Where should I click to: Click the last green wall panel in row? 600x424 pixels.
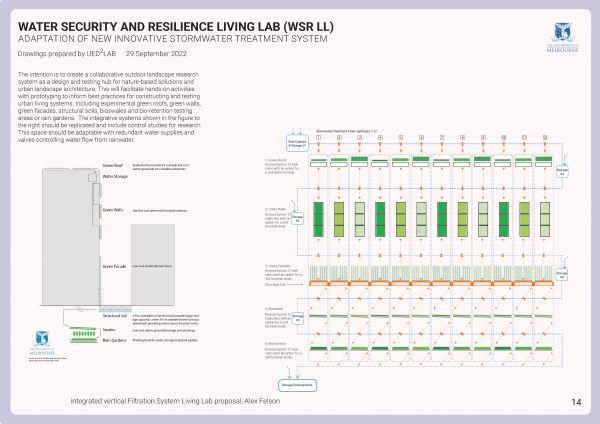pyautogui.click(x=545, y=219)
